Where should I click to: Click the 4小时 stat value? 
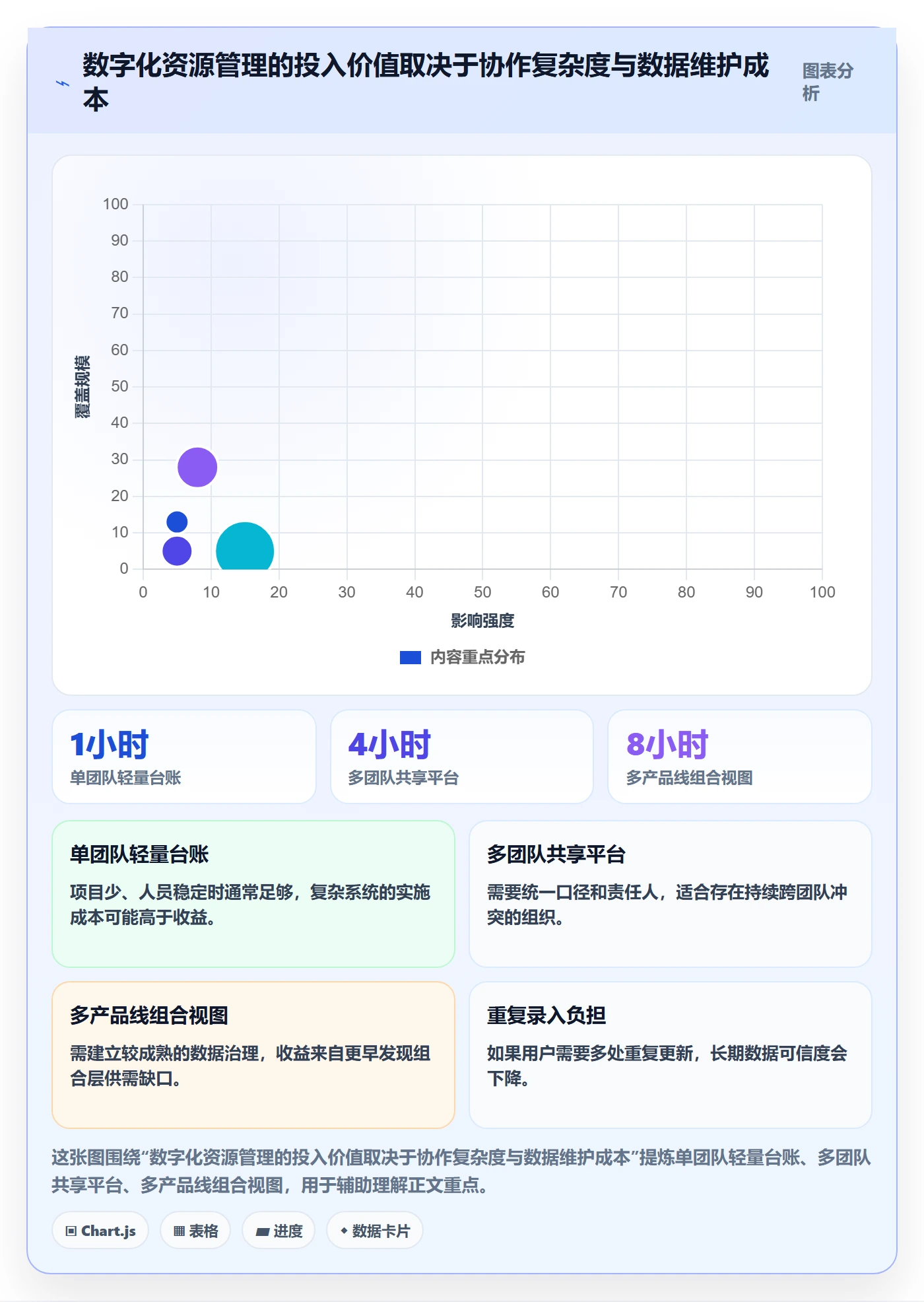click(x=389, y=745)
